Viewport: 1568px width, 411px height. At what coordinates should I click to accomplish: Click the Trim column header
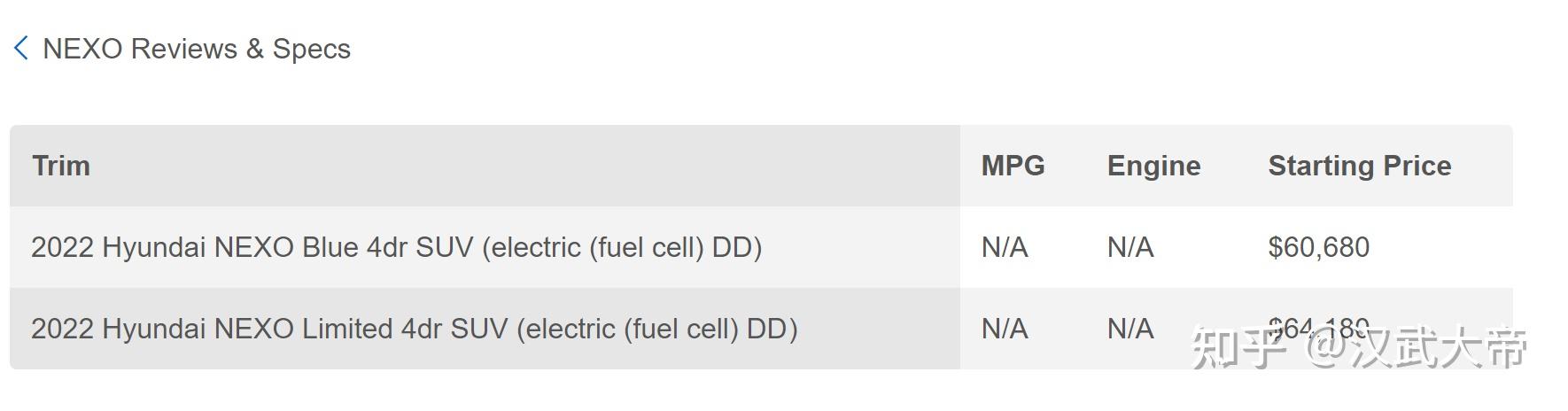pos(61,166)
